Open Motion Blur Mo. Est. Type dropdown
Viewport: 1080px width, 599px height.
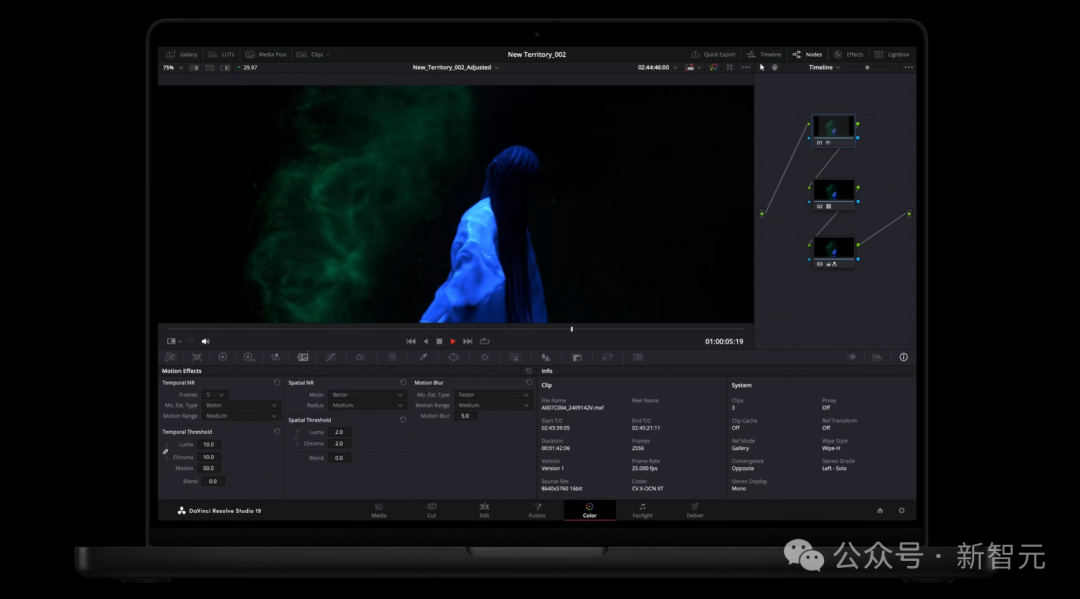(492, 395)
